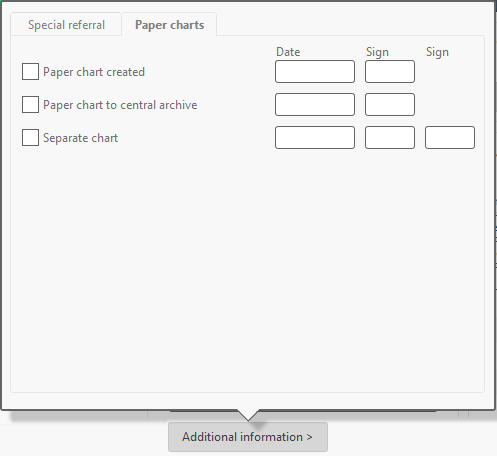Click the Paper chart created label
This screenshot has width=497, height=456.
tap(94, 72)
